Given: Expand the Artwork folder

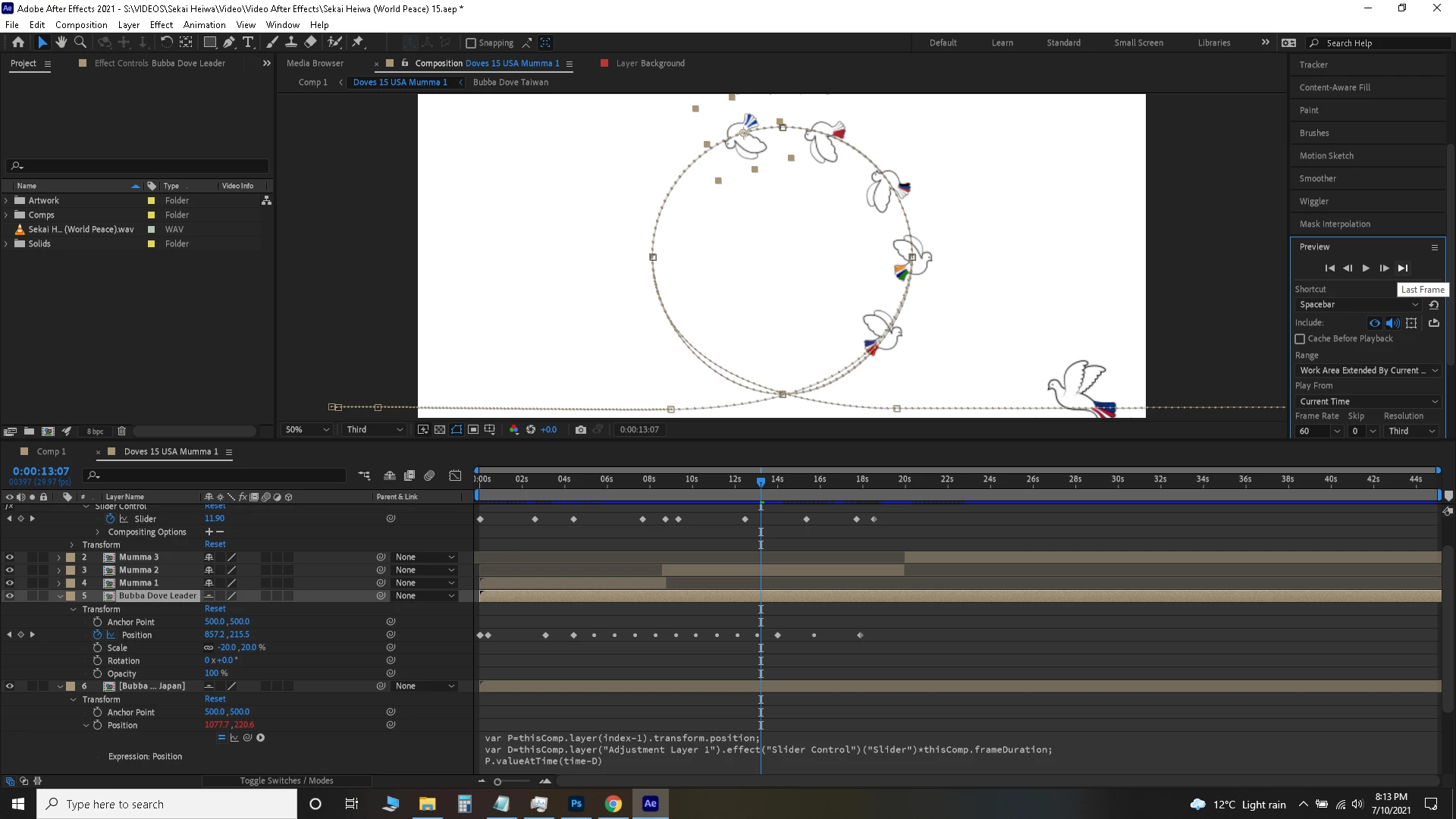Looking at the screenshot, I should [7, 201].
